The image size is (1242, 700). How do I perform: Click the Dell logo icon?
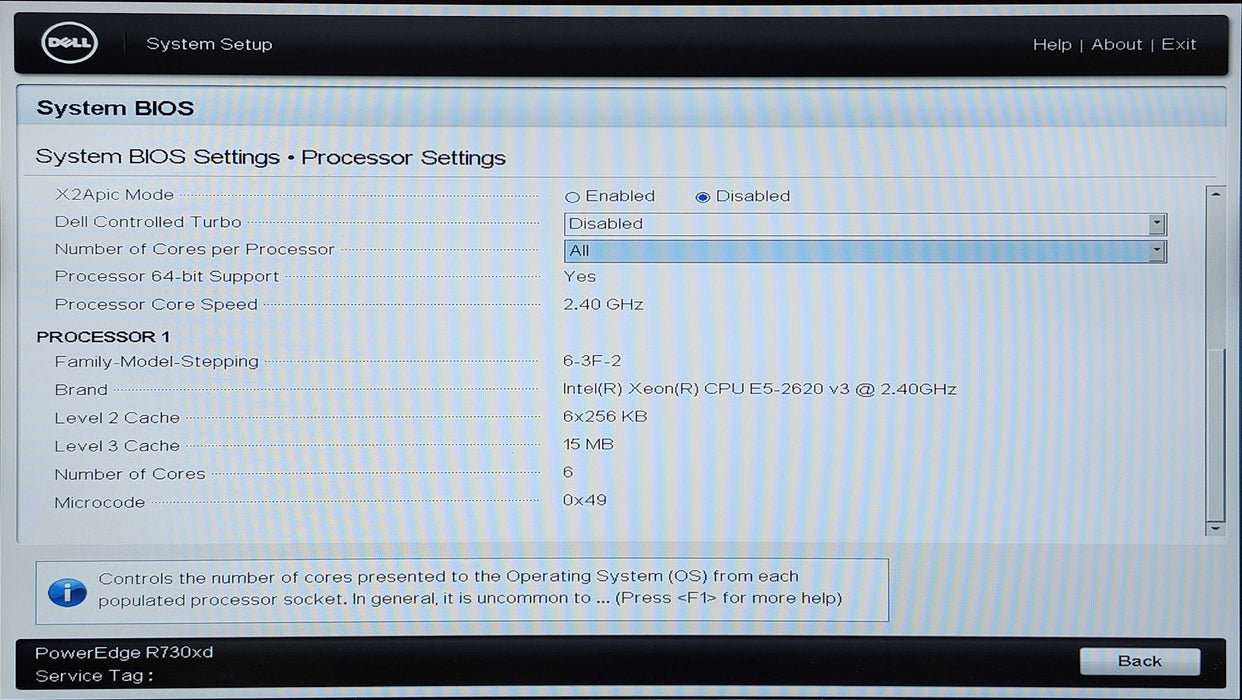point(69,44)
